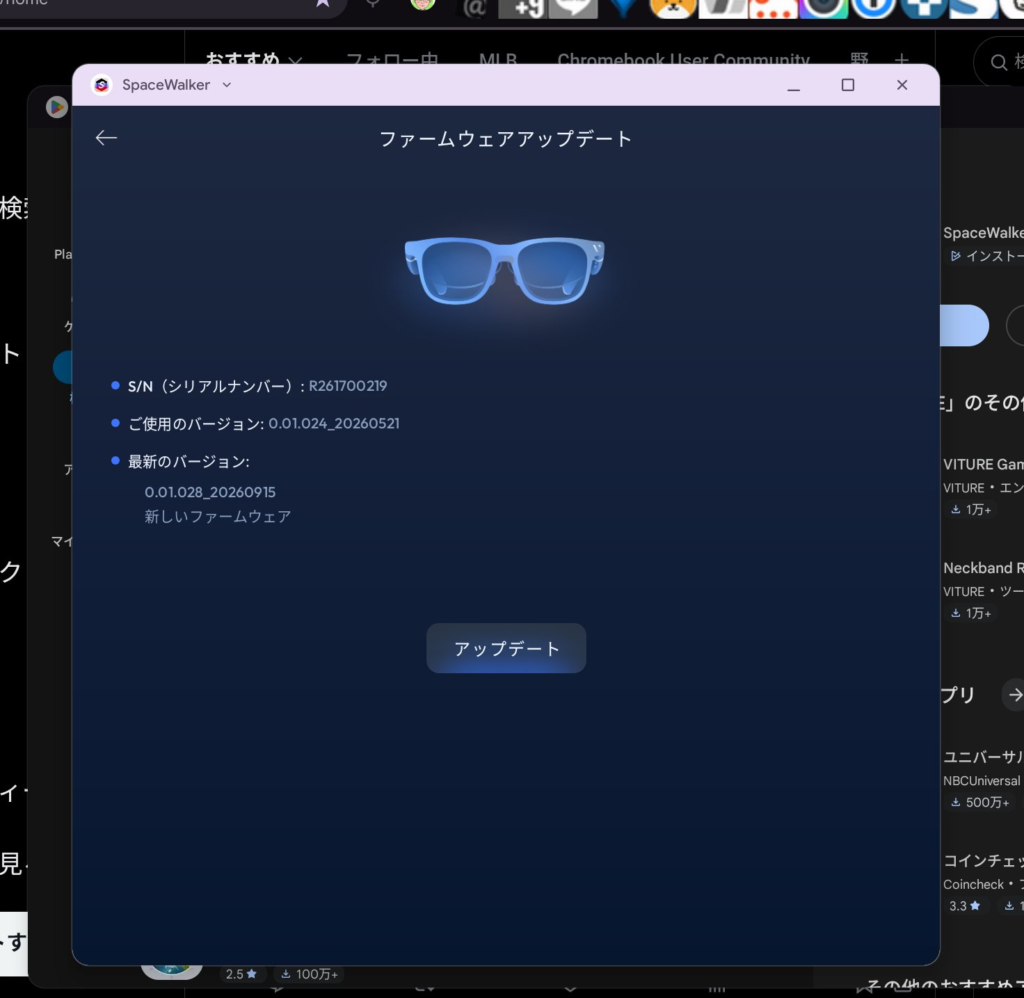Image resolution: width=1024 pixels, height=998 pixels.
Task: Click the 最新のバージョン label
Action: pyautogui.click(x=188, y=462)
